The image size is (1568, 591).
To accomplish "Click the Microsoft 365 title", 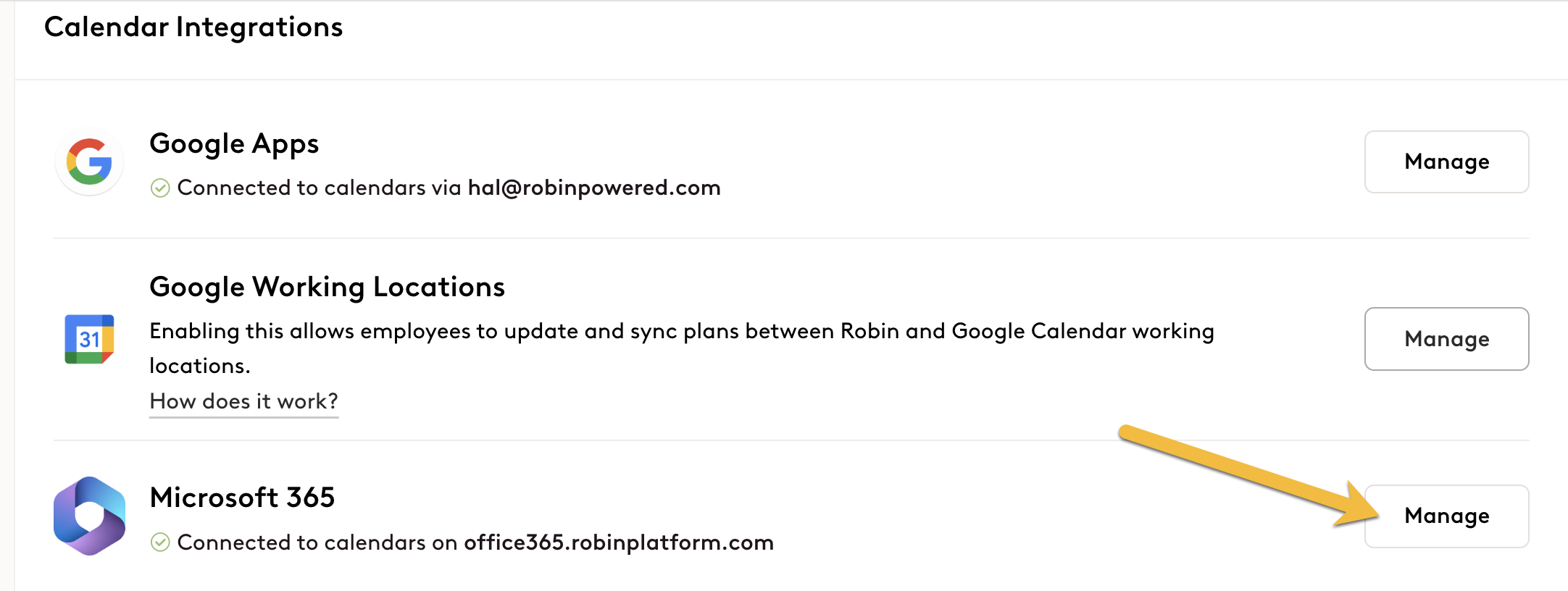I will [242, 498].
